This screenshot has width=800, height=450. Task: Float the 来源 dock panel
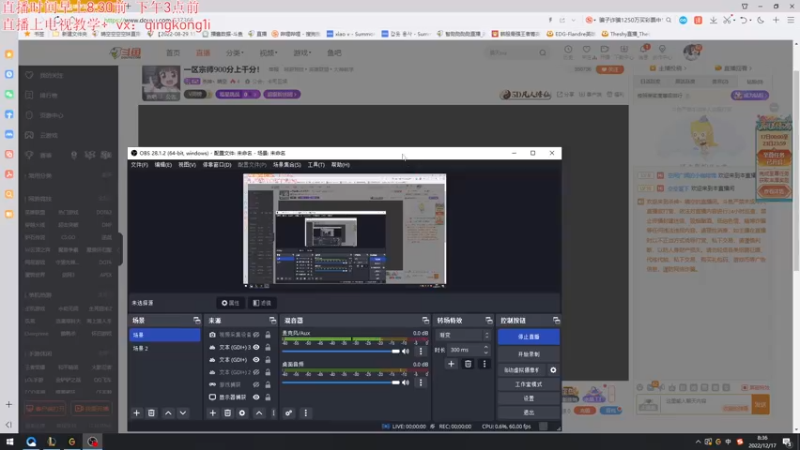pos(272,320)
